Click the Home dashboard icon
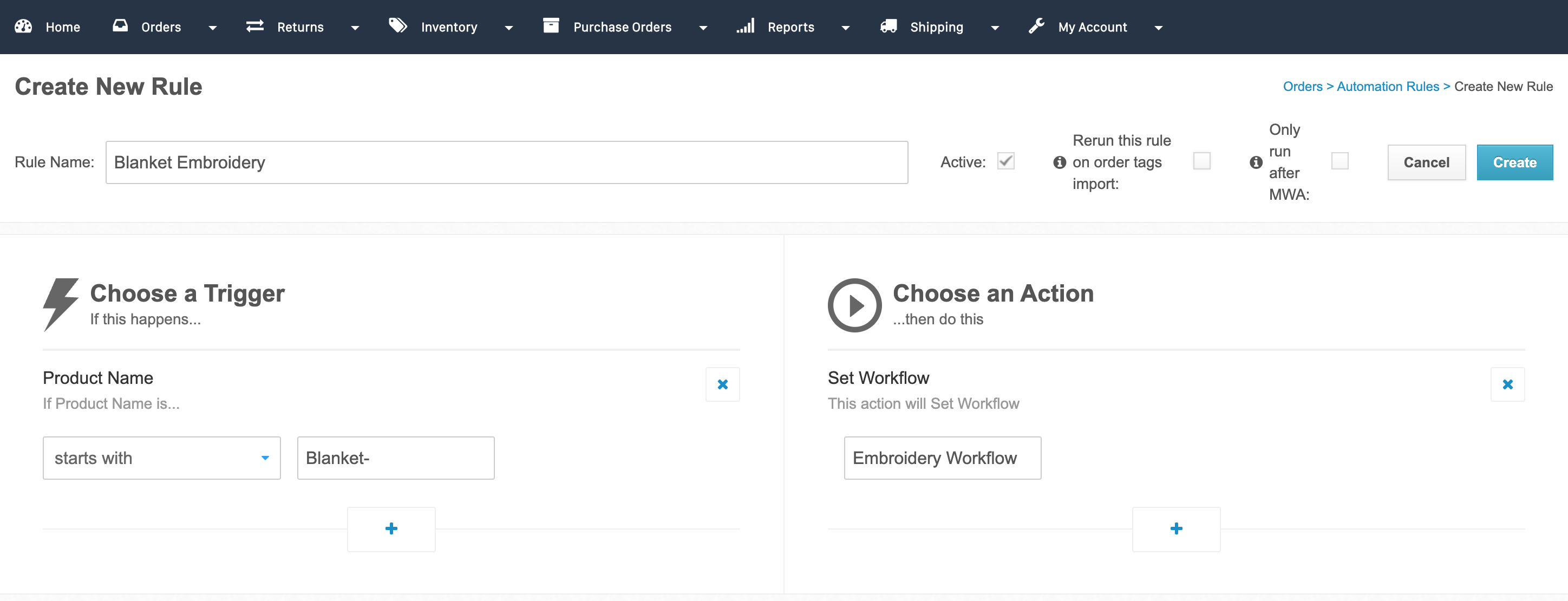Viewport: 1568px width, 601px height. (23, 26)
